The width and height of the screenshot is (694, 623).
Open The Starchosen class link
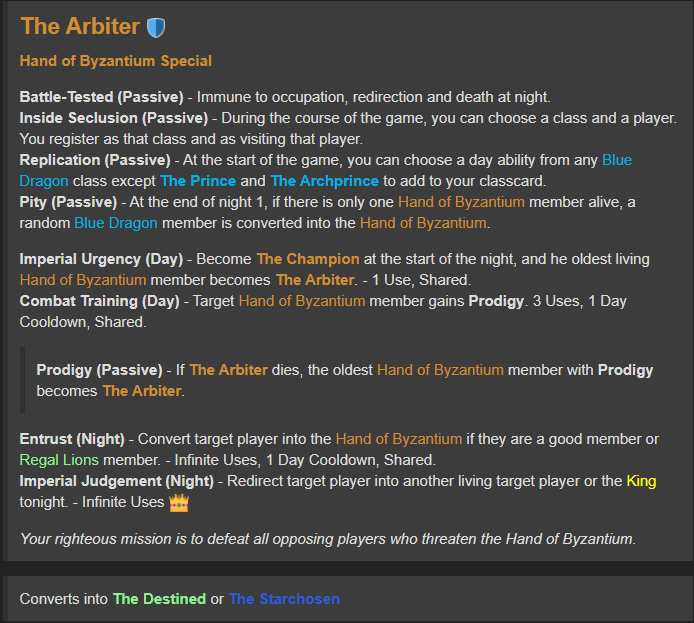284,599
